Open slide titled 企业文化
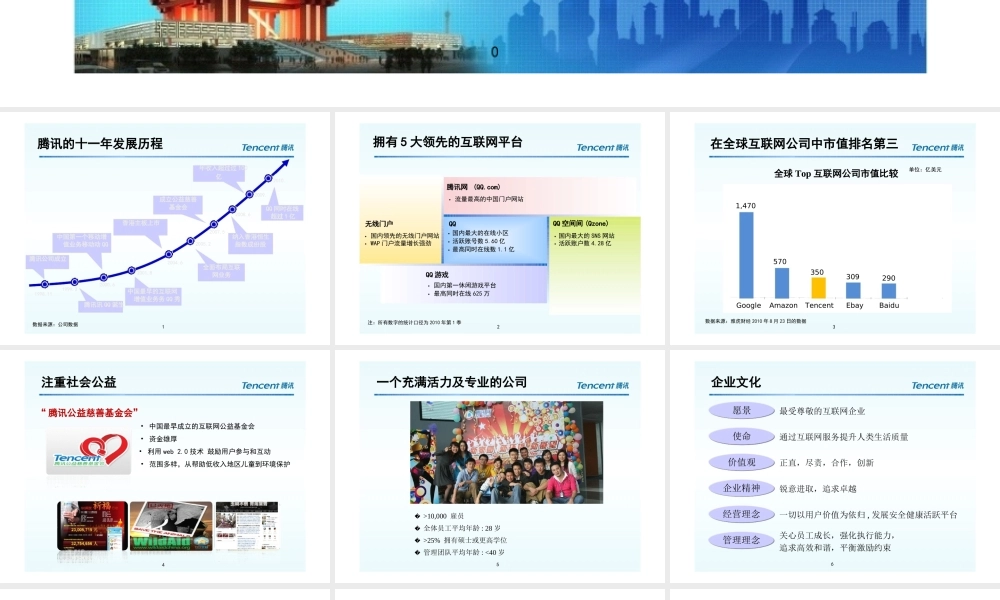The width and height of the screenshot is (1000, 600). coord(835,466)
